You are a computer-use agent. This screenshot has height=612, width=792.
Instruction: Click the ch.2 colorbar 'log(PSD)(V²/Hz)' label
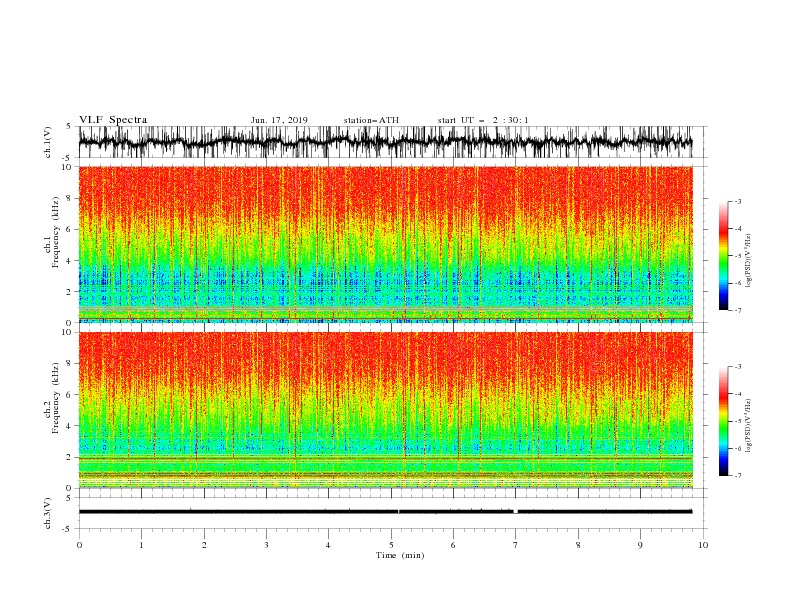(x=749, y=426)
